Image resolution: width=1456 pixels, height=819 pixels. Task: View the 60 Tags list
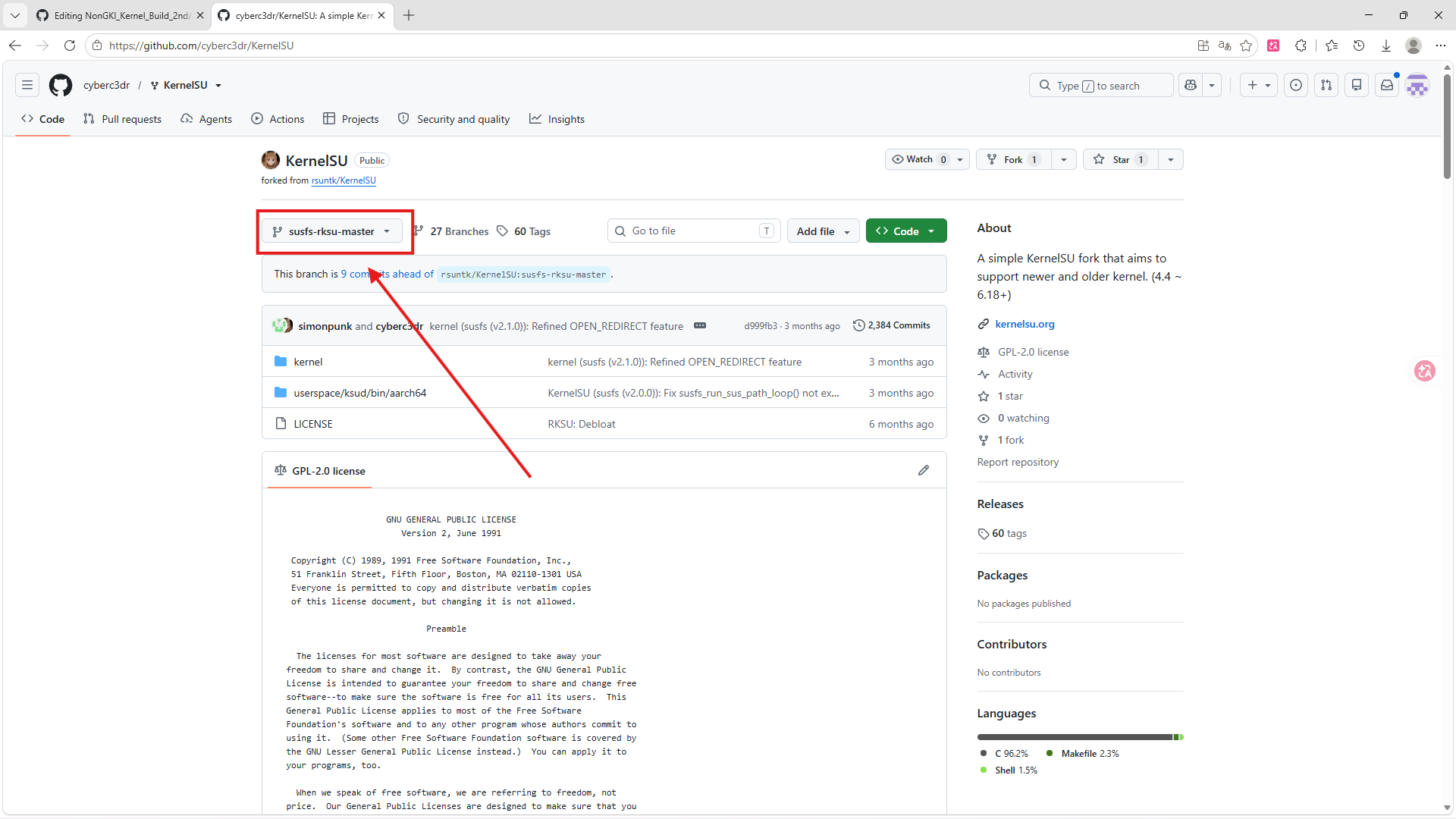tap(524, 231)
